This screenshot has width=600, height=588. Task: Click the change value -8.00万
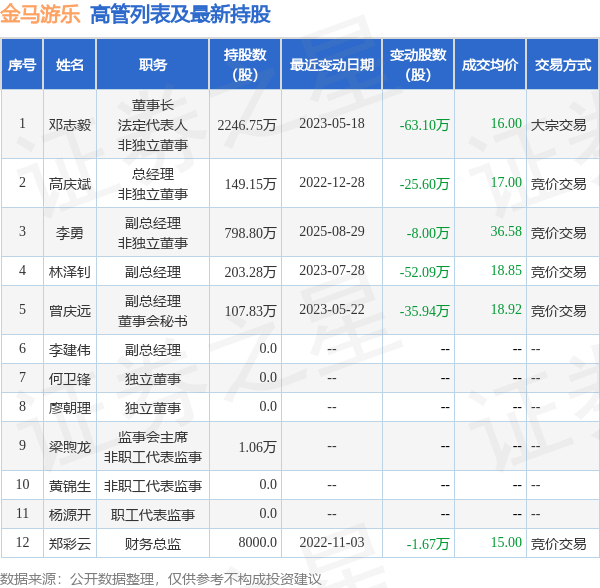(428, 233)
